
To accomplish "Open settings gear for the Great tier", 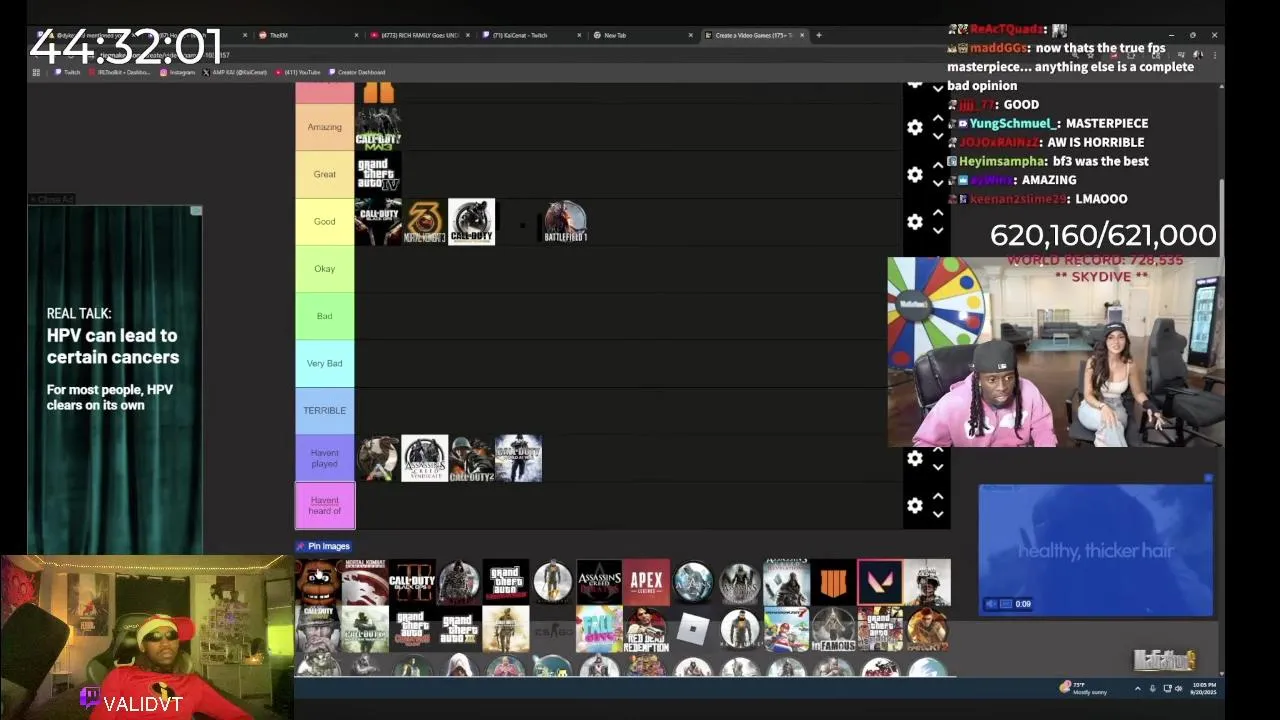I will [914, 175].
